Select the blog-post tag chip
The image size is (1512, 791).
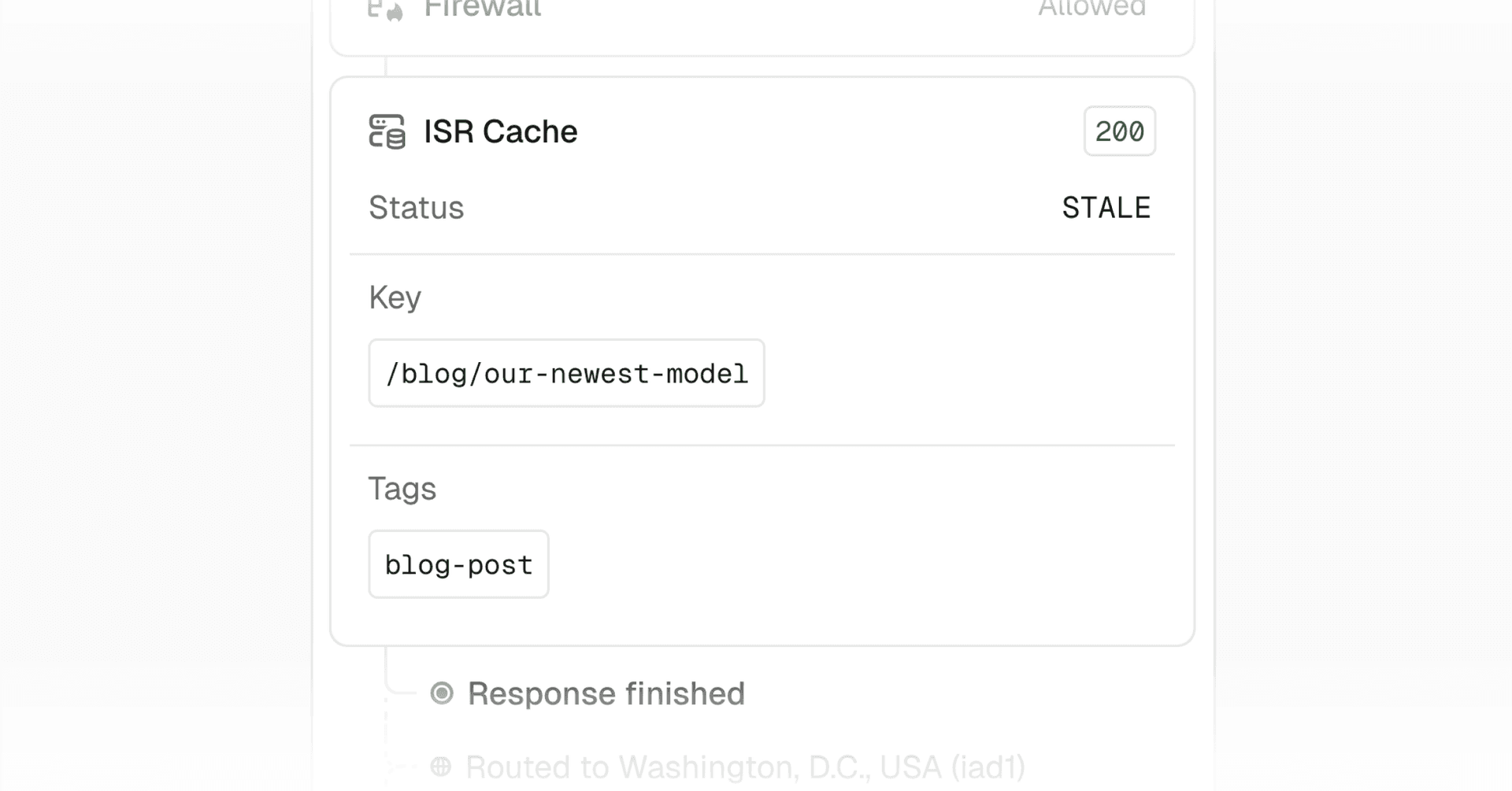point(458,564)
